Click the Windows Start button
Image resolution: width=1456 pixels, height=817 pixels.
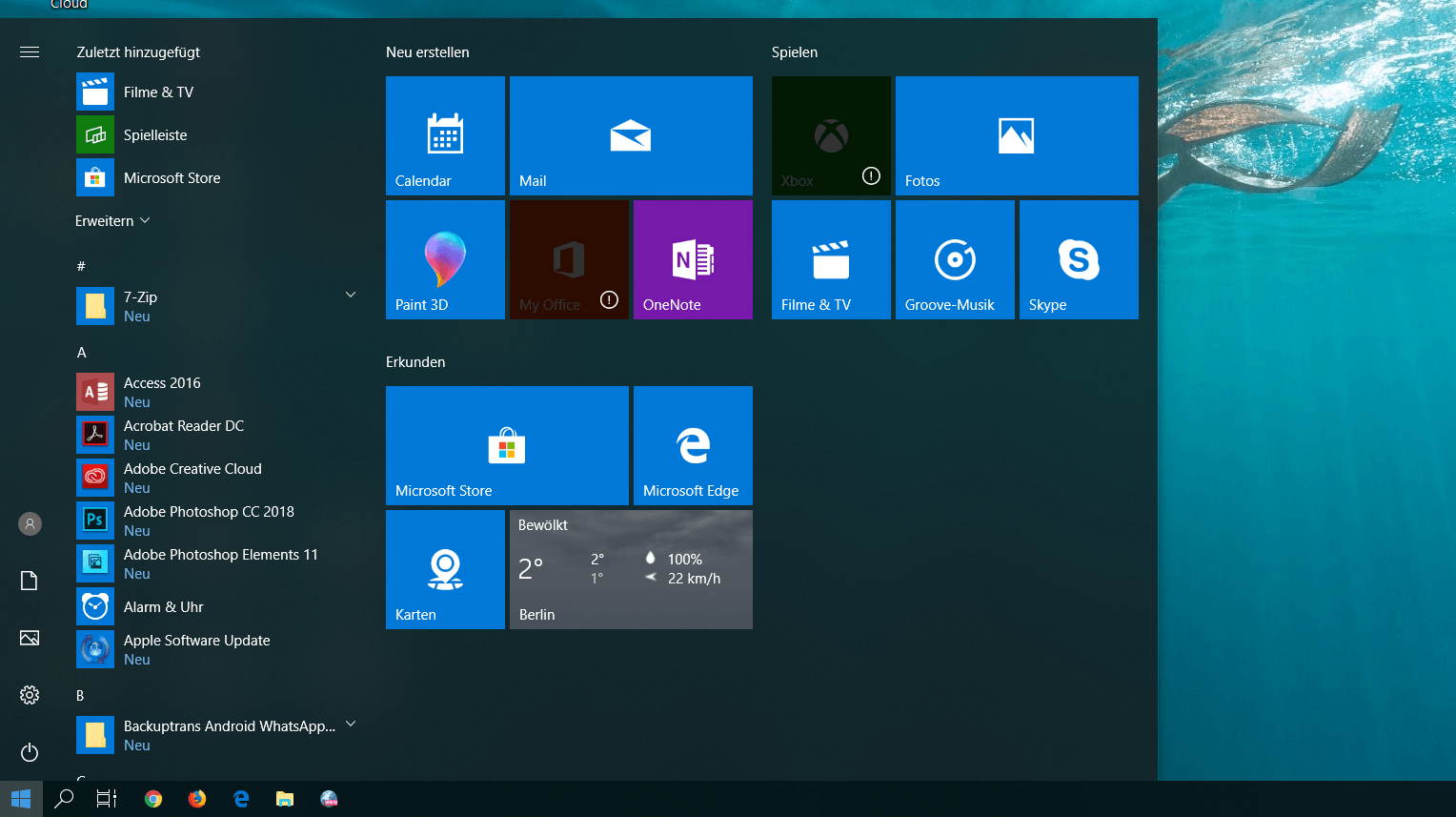(21, 799)
